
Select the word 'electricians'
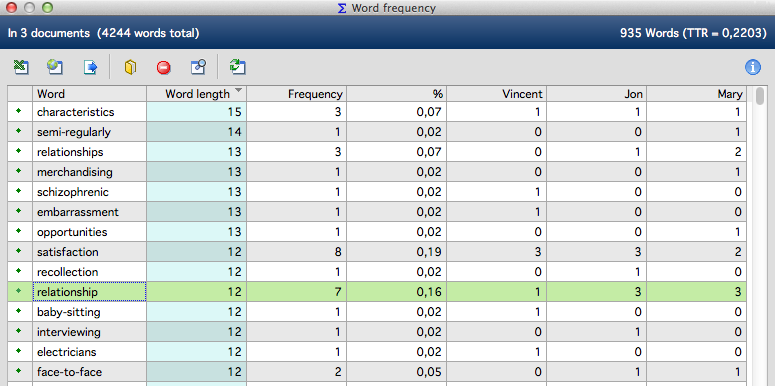67,352
